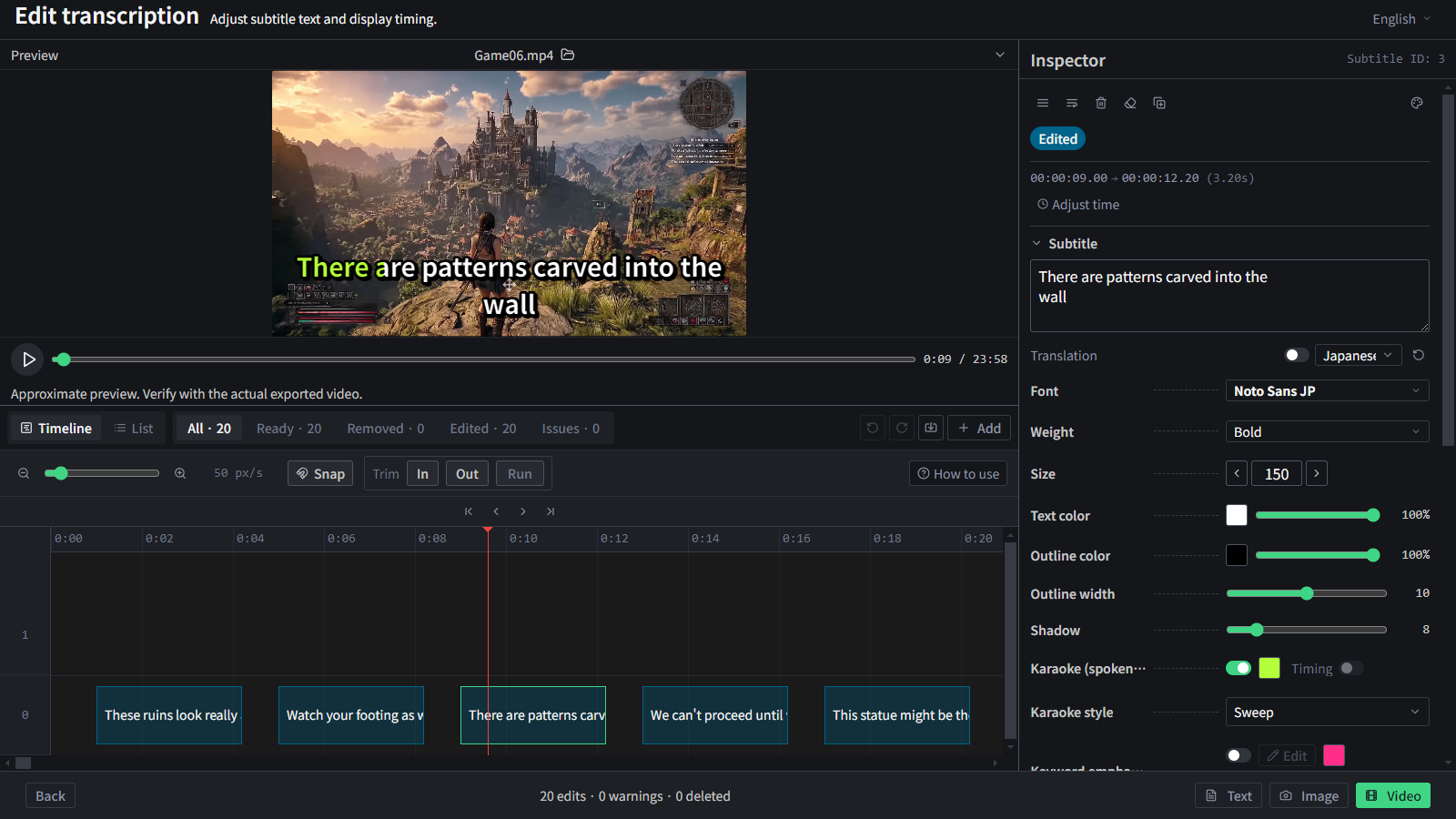This screenshot has height=819, width=1456.
Task: Click the eraser icon in Inspector
Action: click(x=1130, y=103)
